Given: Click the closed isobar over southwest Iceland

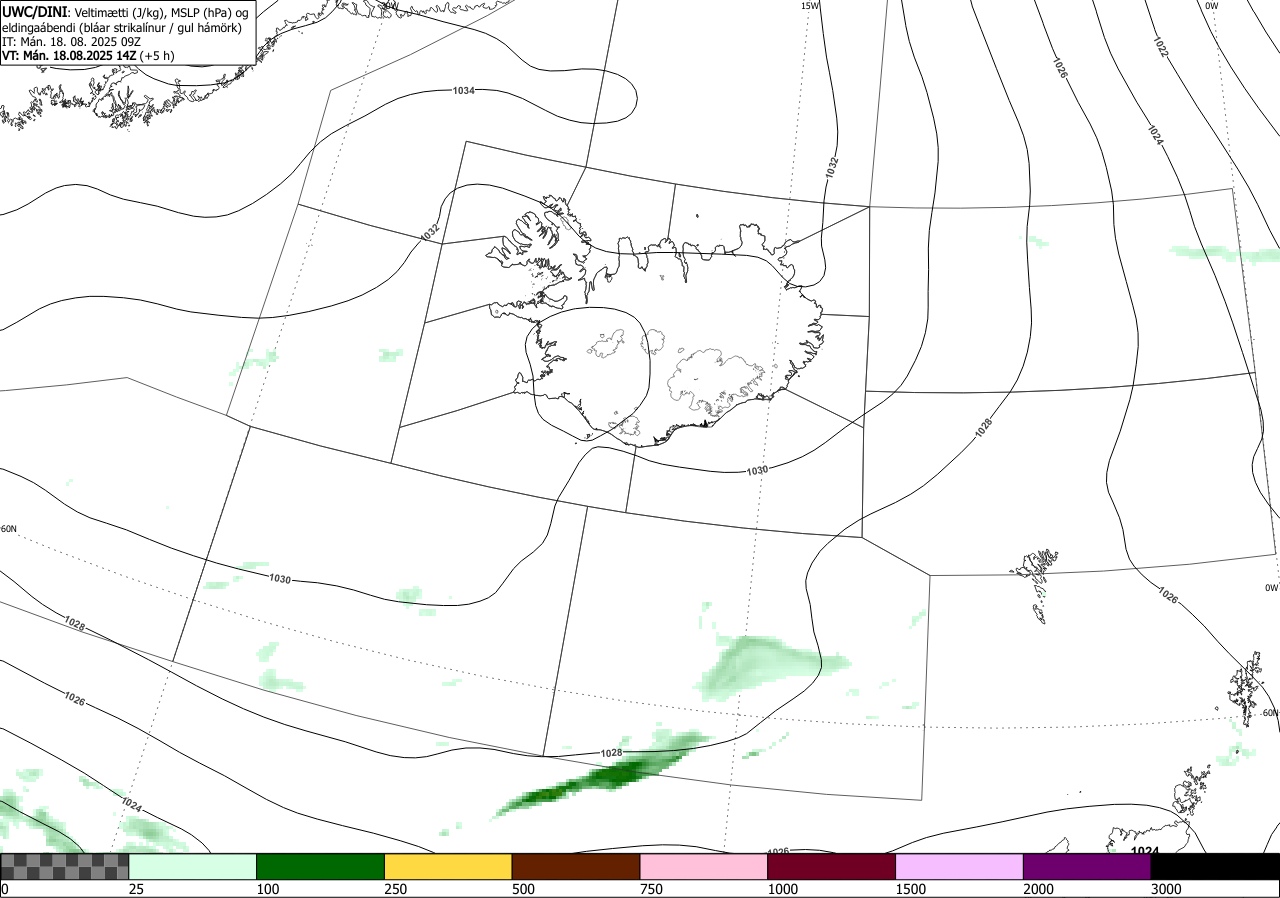Looking at the screenshot, I should tap(588, 372).
